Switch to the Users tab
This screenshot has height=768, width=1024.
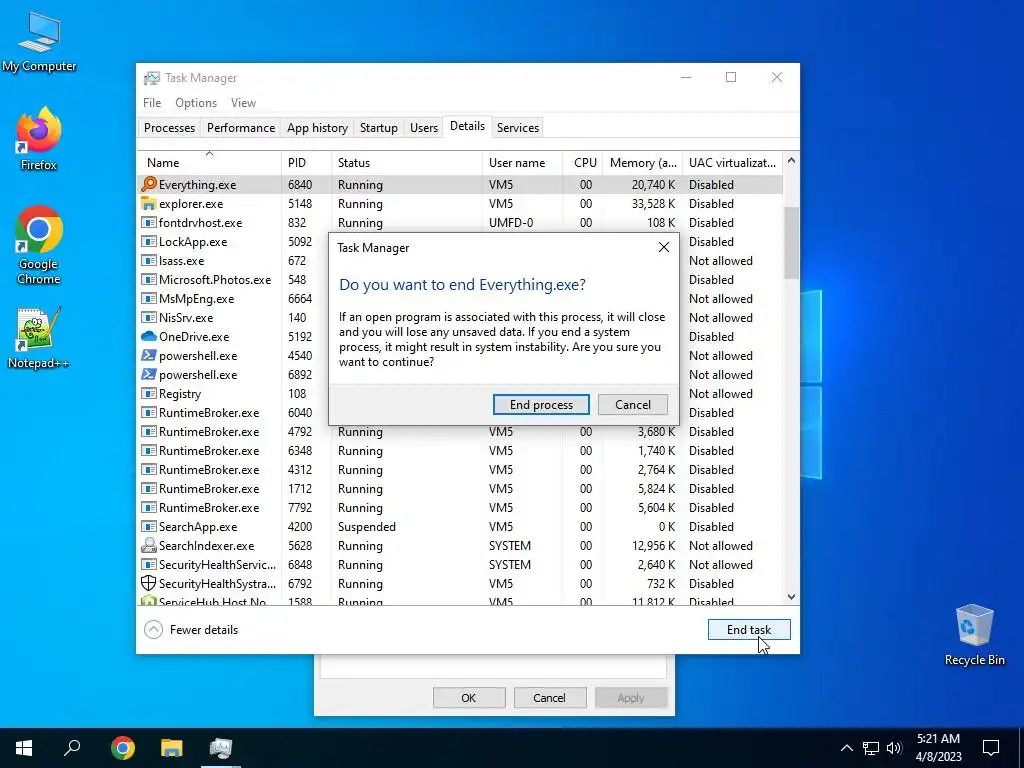tap(424, 128)
